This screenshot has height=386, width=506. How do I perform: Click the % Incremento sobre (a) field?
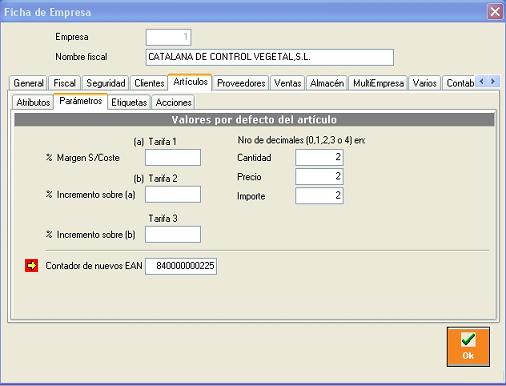tap(173, 194)
